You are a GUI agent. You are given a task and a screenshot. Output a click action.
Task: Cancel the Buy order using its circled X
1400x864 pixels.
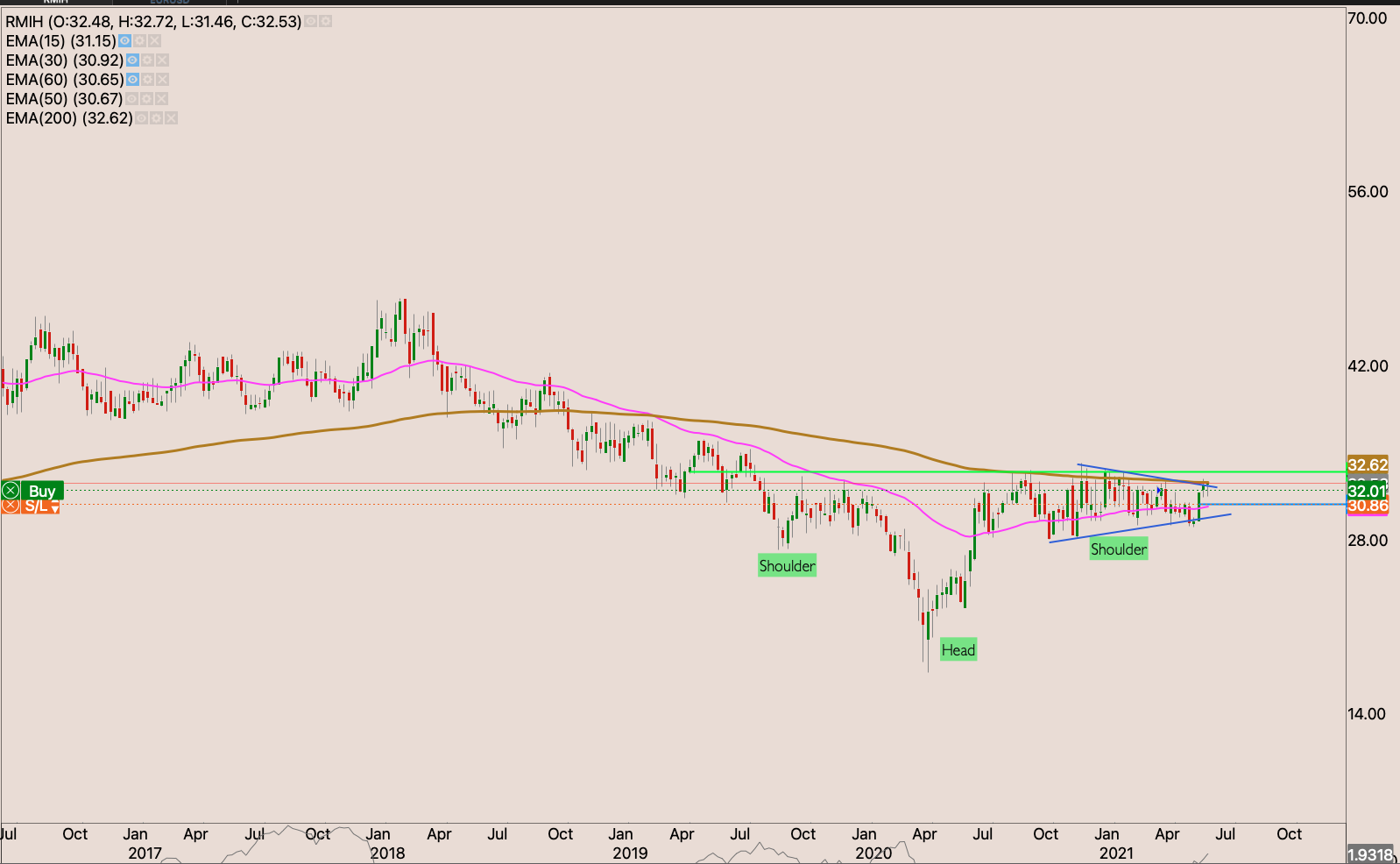point(11,491)
